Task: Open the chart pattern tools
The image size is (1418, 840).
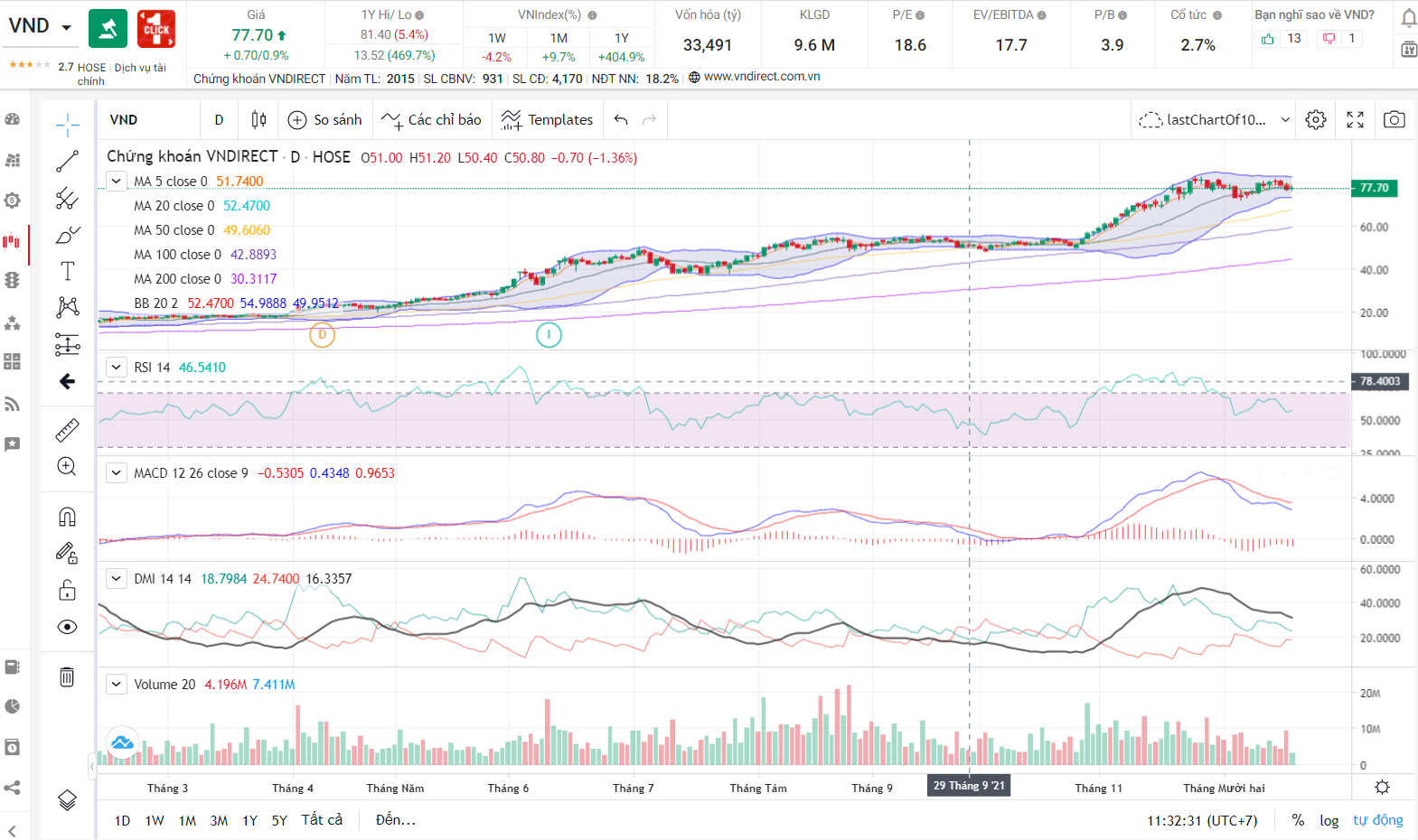Action: pos(68,307)
